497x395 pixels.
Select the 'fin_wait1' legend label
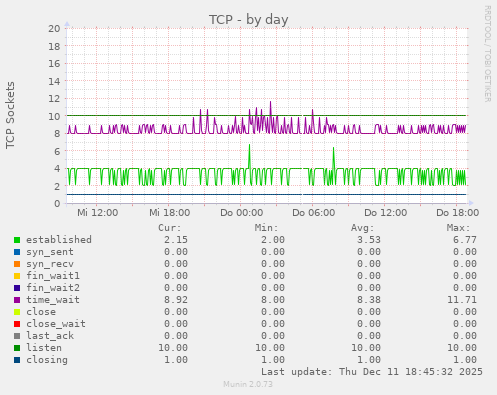click(53, 276)
